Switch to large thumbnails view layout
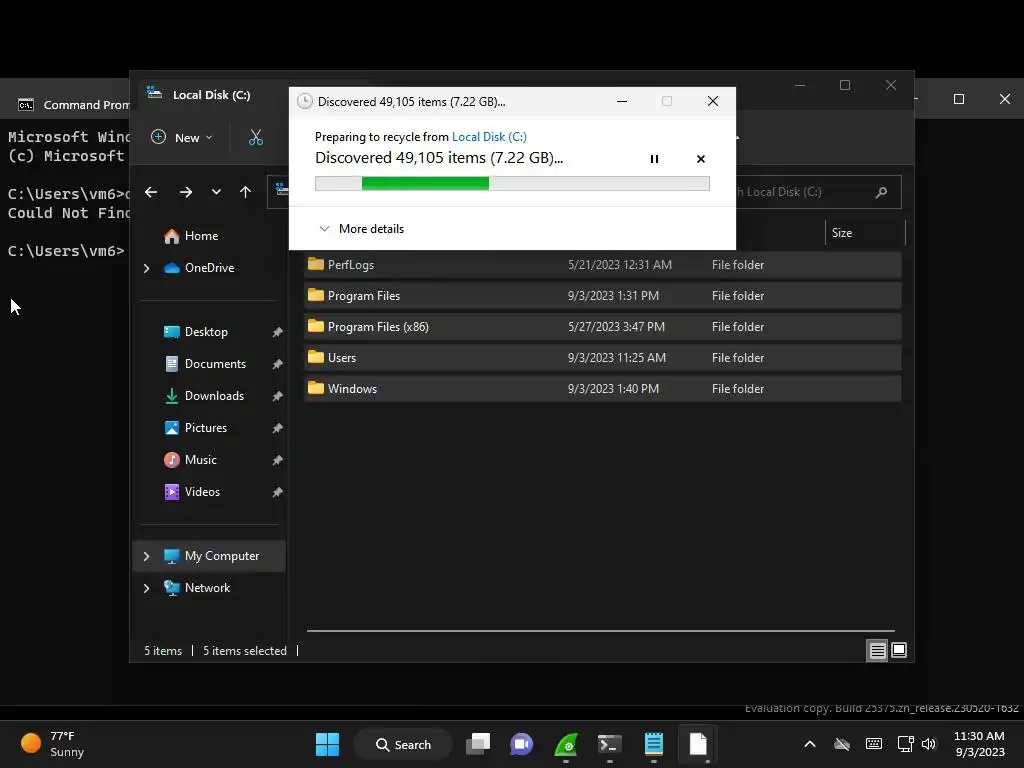The width and height of the screenshot is (1024, 768). pos(899,650)
